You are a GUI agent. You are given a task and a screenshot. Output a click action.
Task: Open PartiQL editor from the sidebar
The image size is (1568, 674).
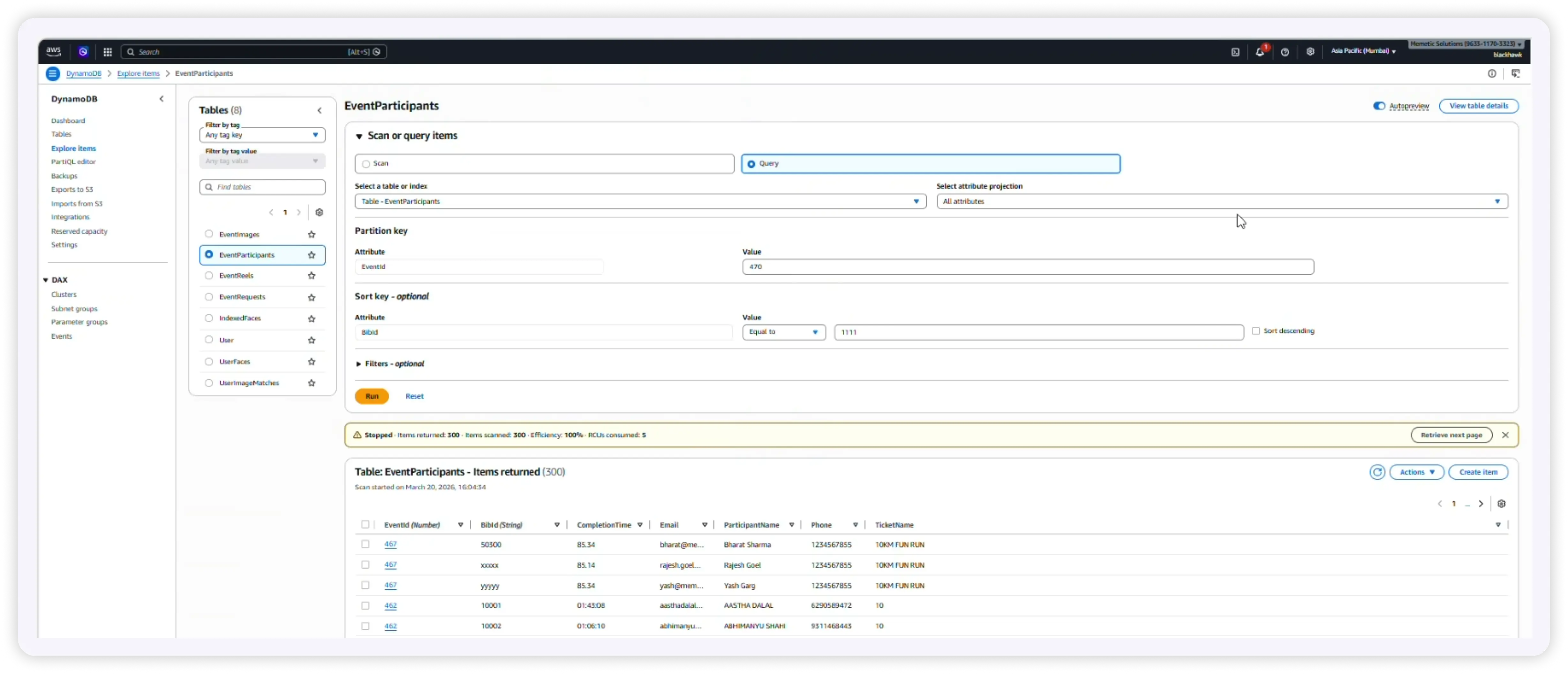click(x=73, y=162)
